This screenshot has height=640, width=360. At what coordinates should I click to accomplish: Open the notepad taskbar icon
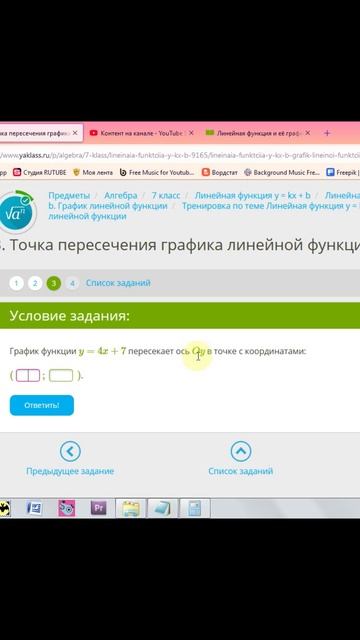click(x=162, y=508)
